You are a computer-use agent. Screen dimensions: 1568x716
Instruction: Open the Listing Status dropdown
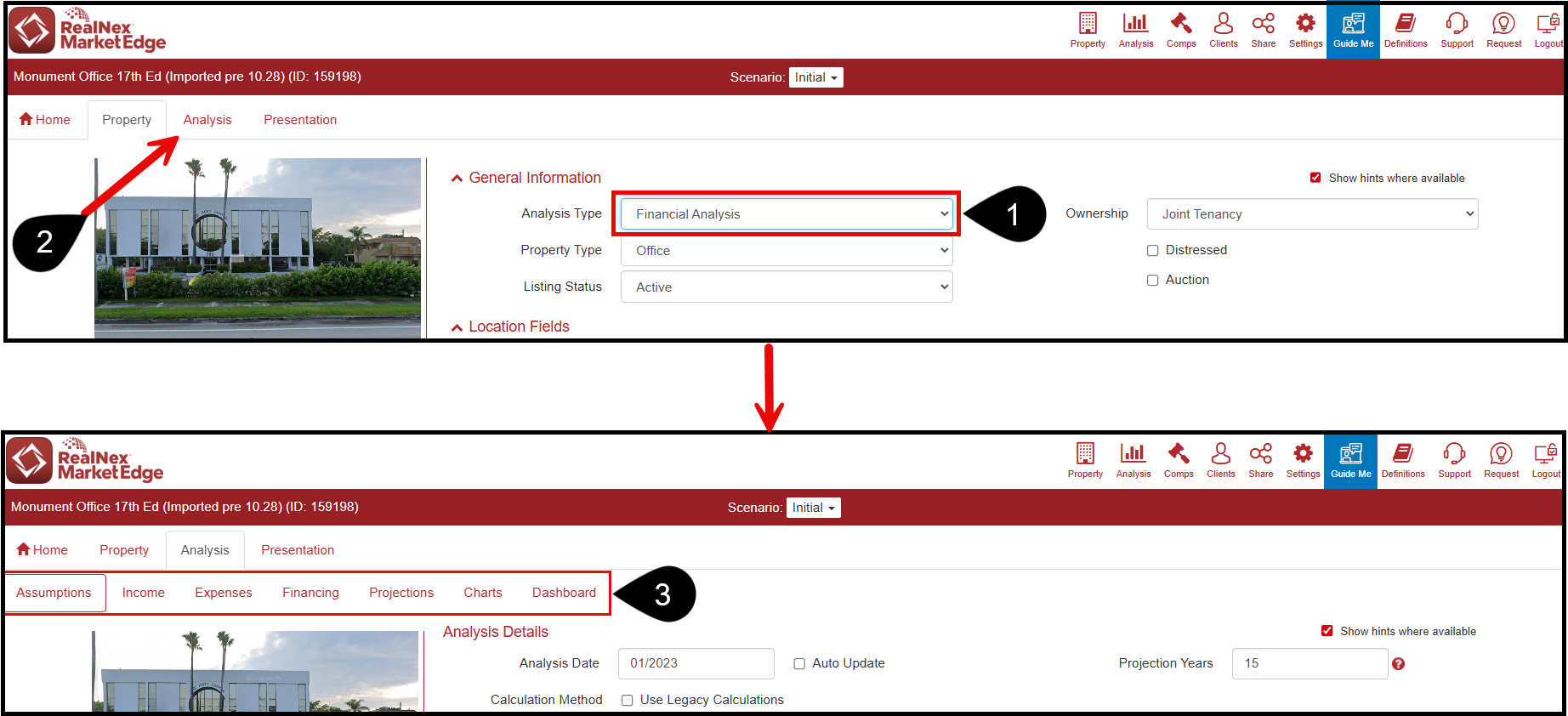[787, 287]
